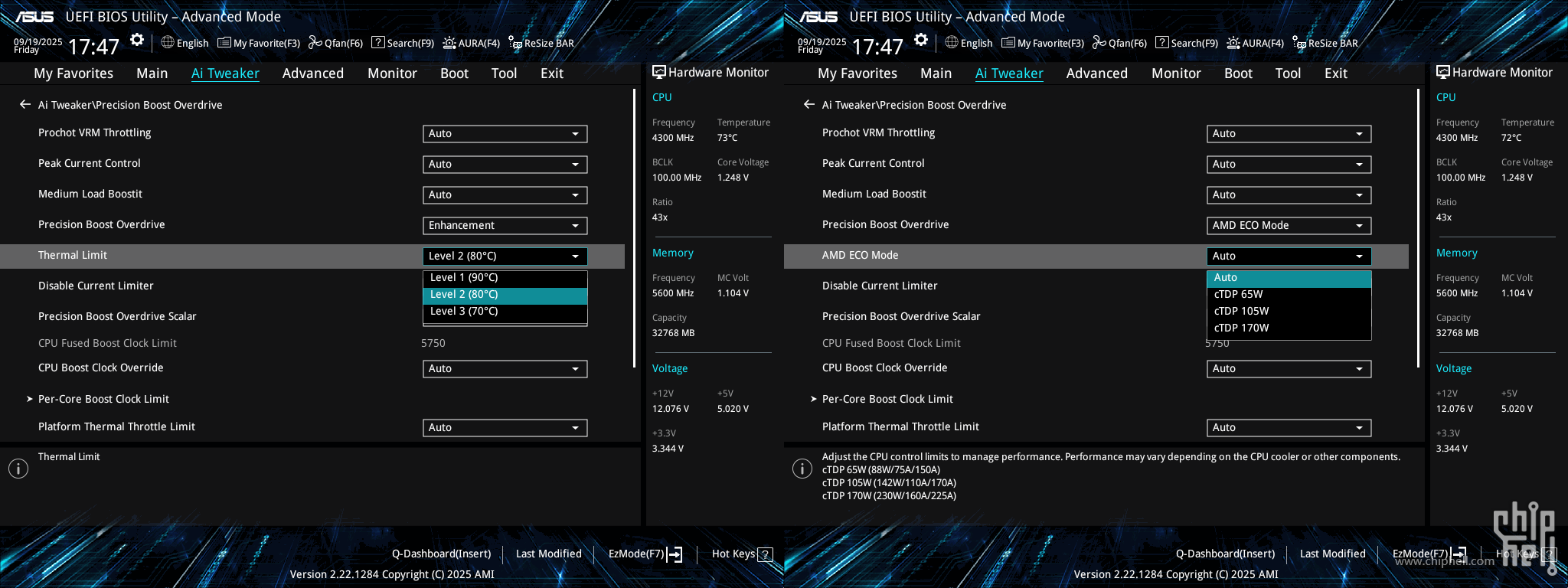Open Peak Current Control dropdown in right window
The image size is (1568, 588).
(1289, 165)
